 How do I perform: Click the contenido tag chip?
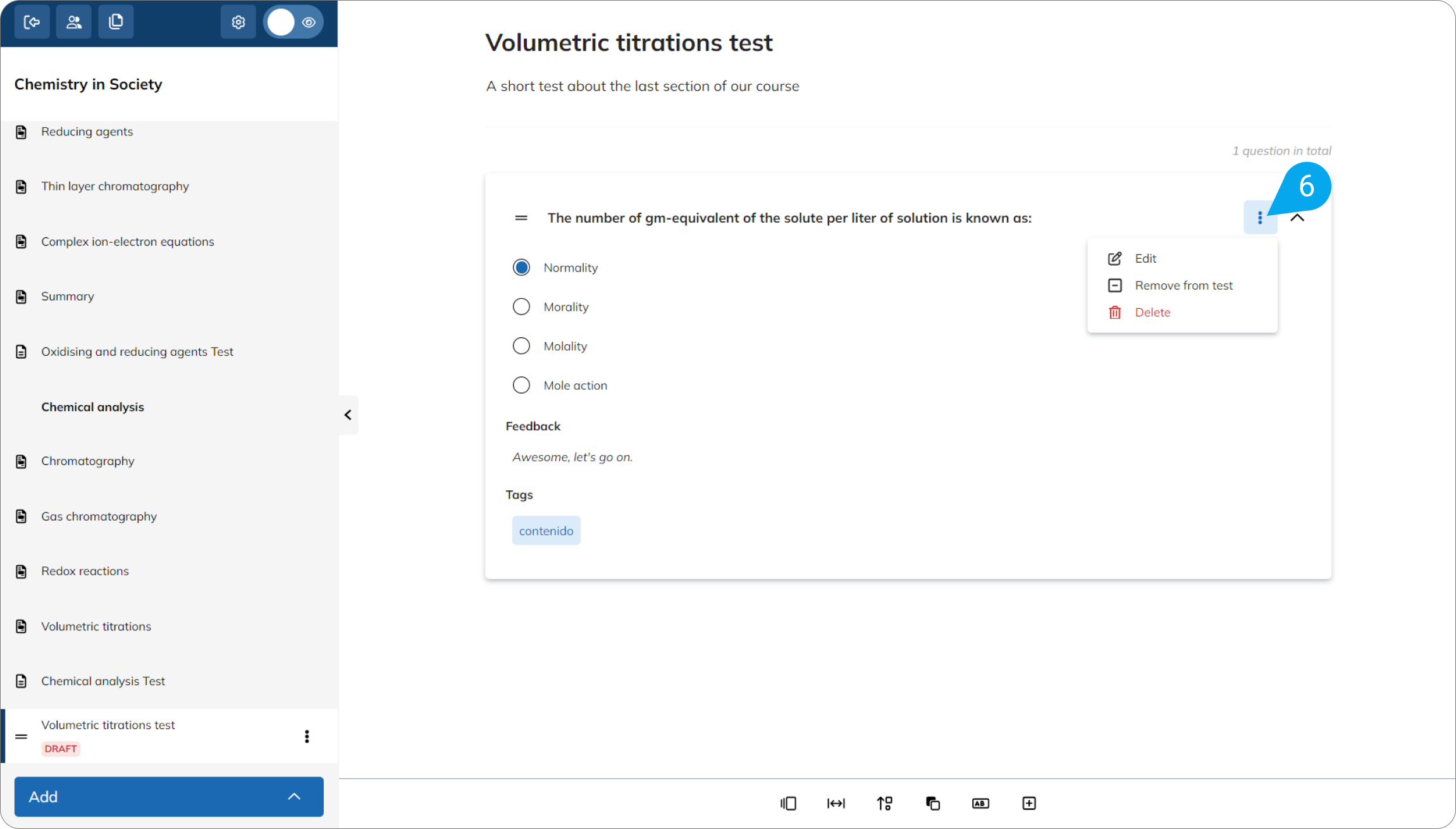[x=546, y=531]
